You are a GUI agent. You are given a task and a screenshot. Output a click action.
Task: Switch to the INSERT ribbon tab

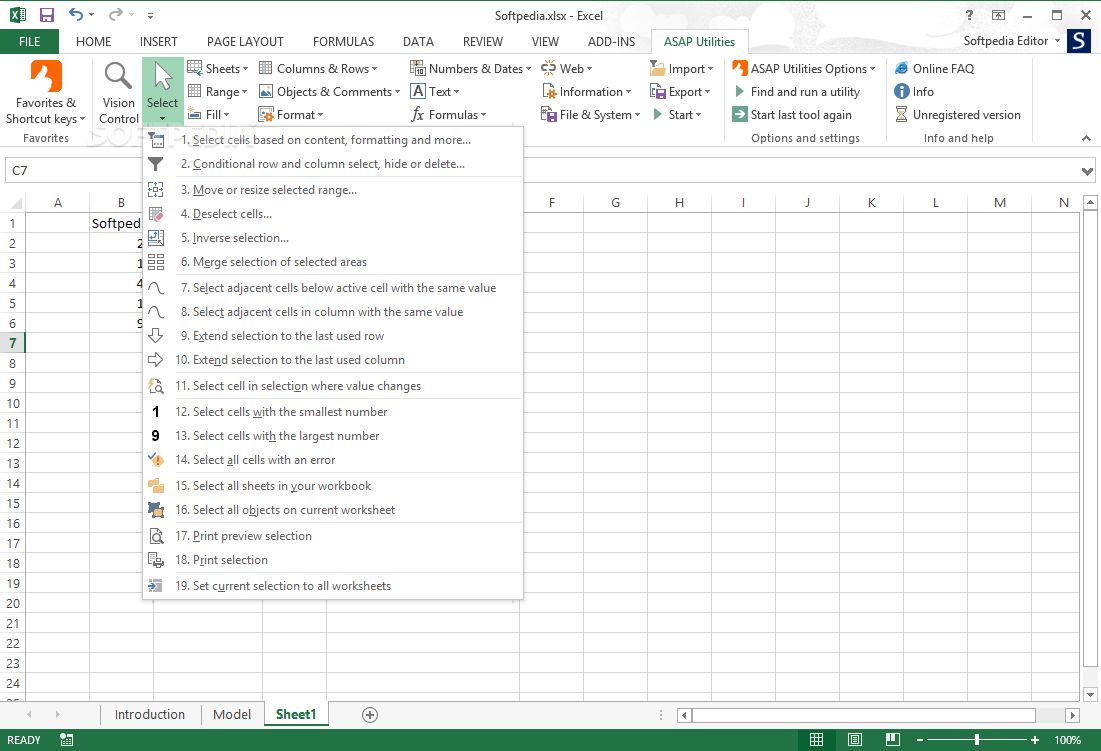click(159, 41)
